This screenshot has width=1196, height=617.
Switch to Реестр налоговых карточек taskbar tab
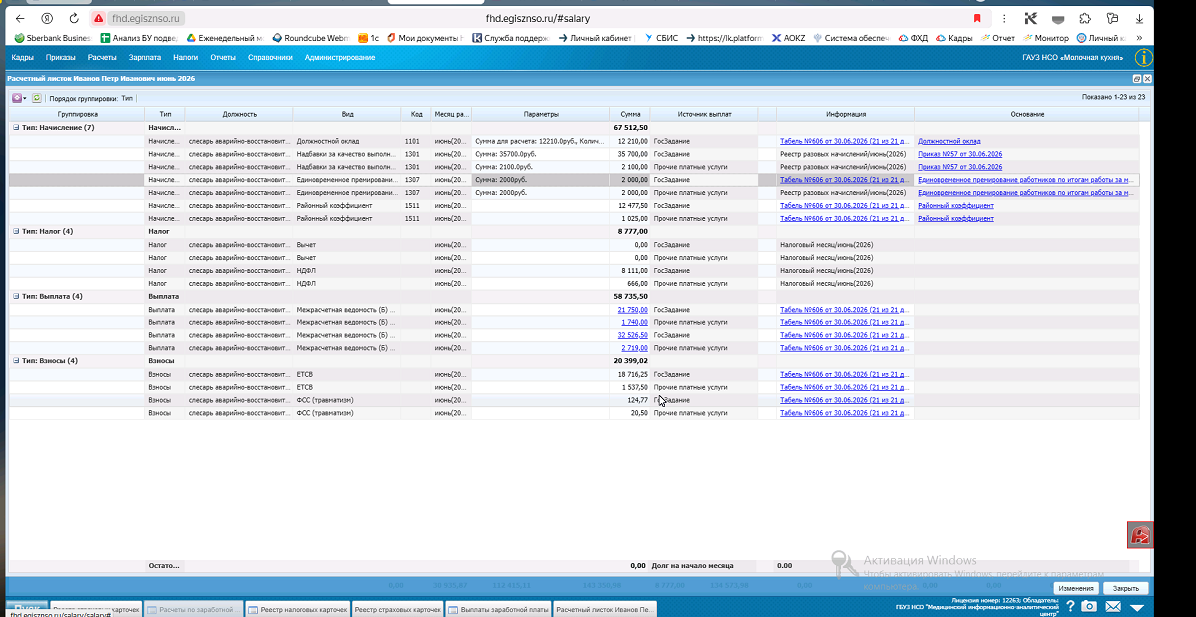click(298, 609)
